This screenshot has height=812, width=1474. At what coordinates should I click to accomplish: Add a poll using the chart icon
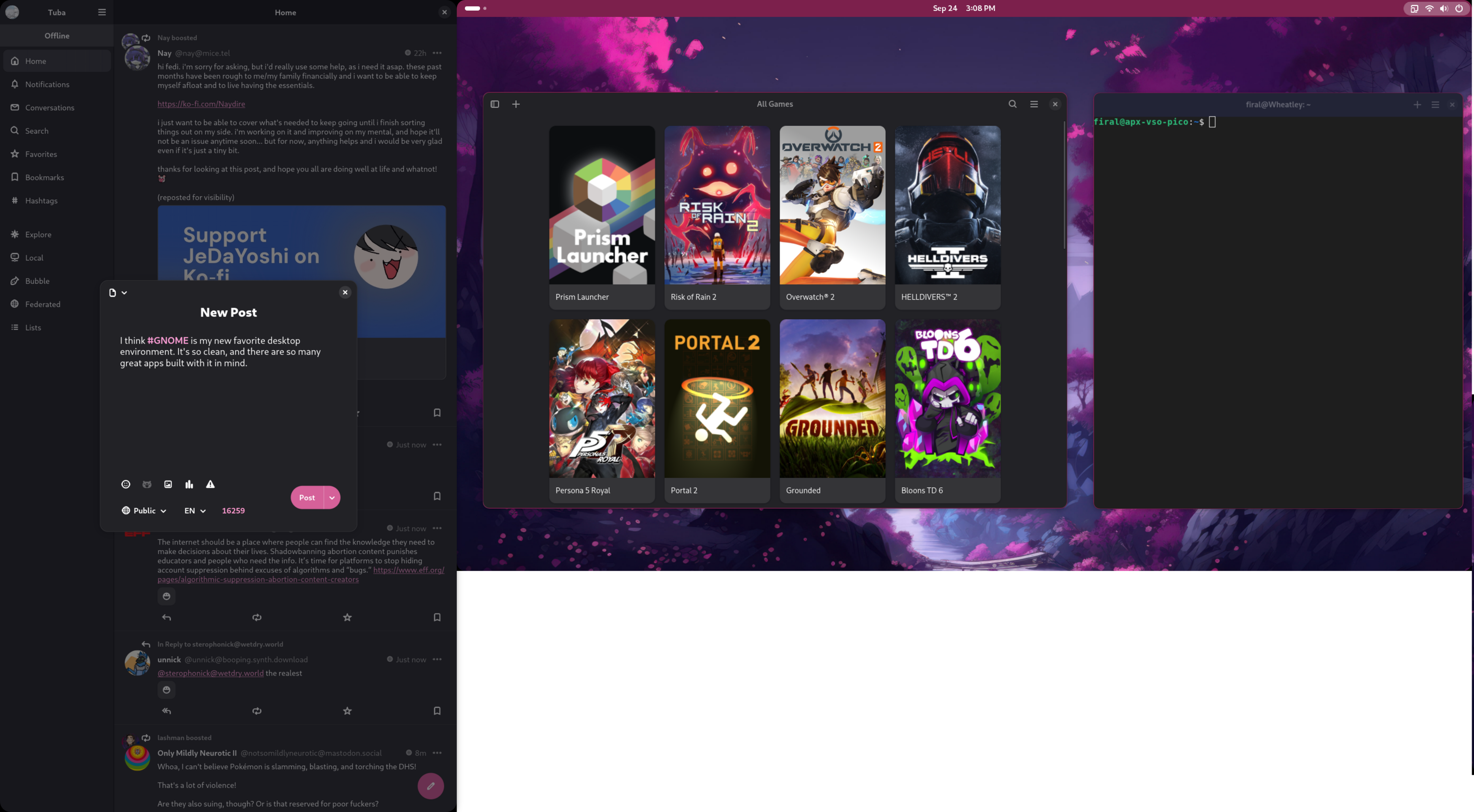click(x=190, y=484)
